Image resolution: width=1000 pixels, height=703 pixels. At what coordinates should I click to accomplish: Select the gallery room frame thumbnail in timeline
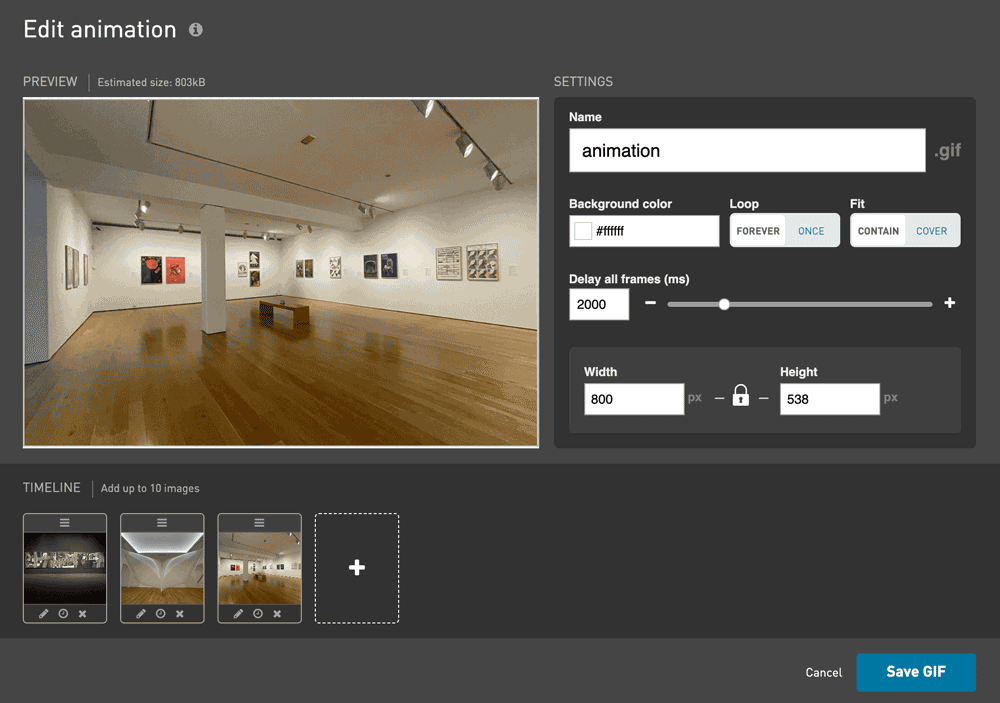pos(260,568)
